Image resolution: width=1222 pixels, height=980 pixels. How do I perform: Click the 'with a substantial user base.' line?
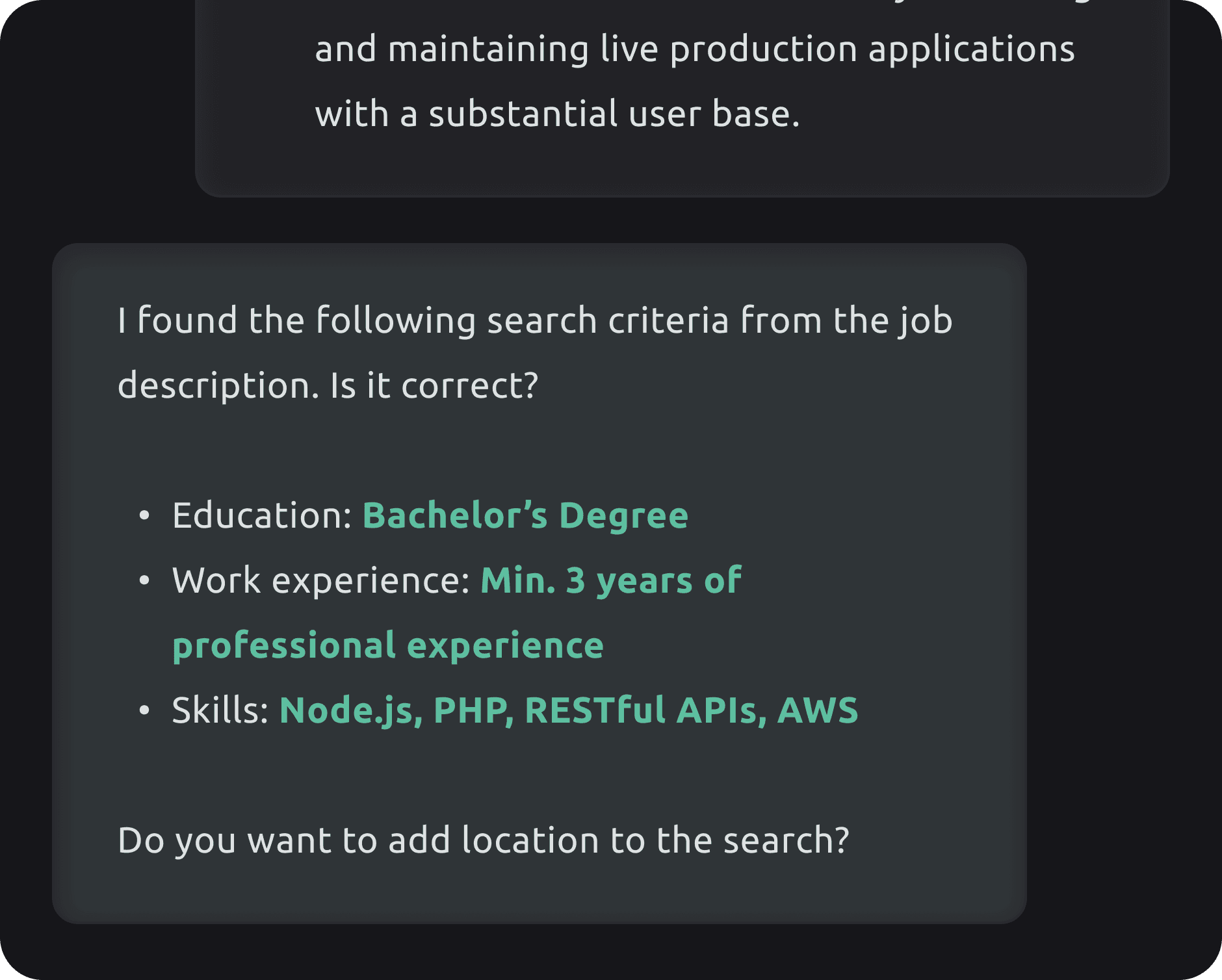(557, 114)
